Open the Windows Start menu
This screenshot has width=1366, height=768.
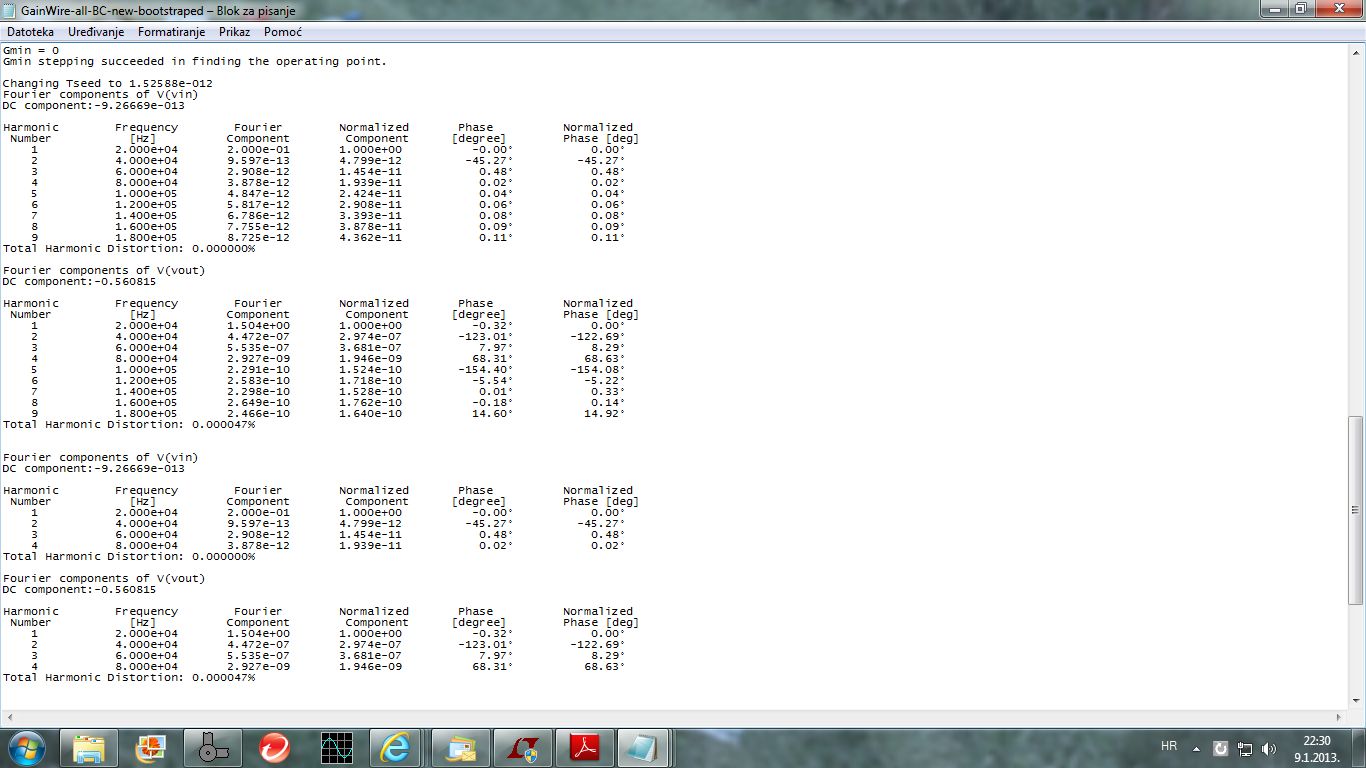click(x=26, y=747)
